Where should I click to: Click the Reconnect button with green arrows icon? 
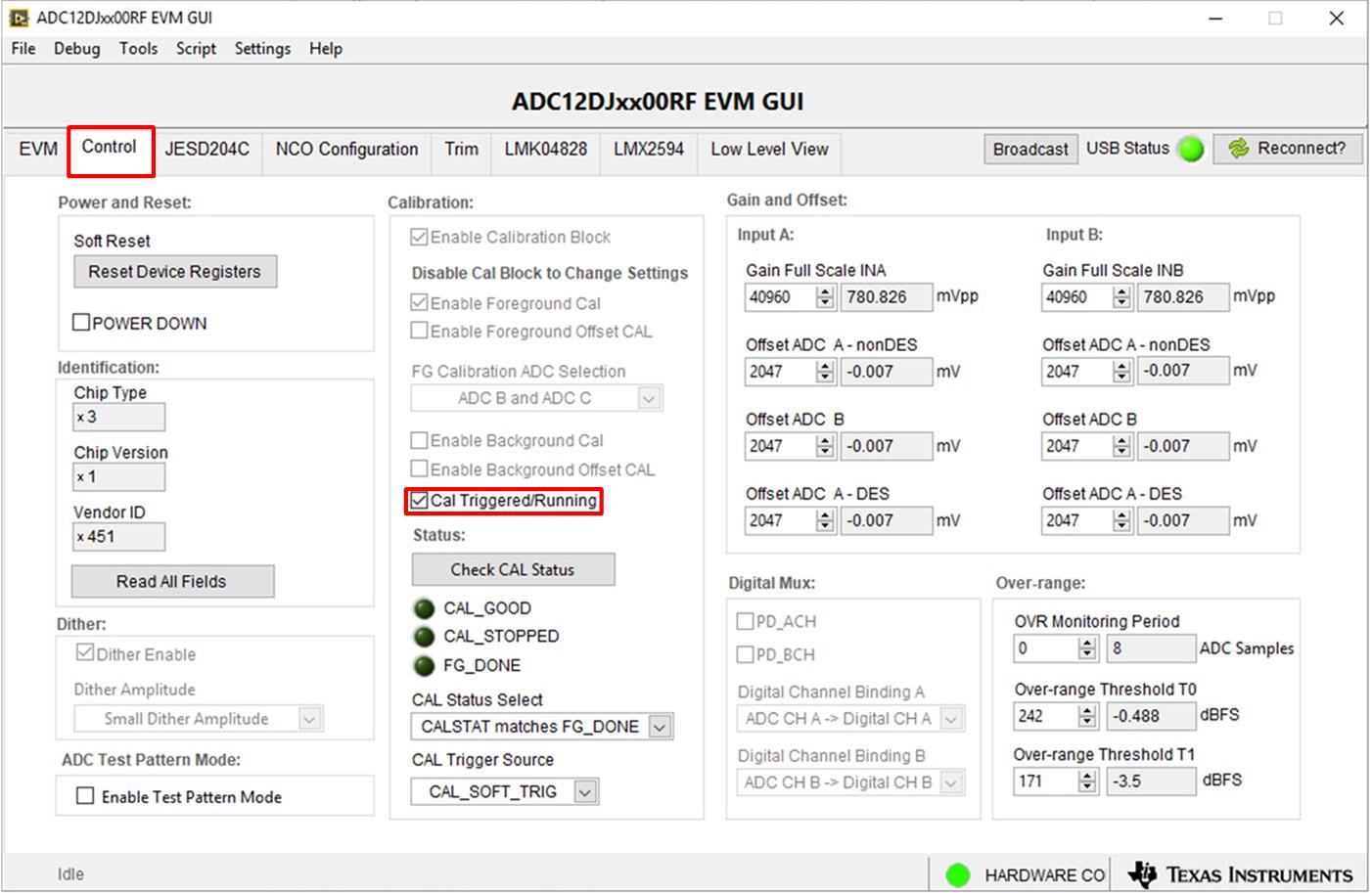click(x=1288, y=149)
